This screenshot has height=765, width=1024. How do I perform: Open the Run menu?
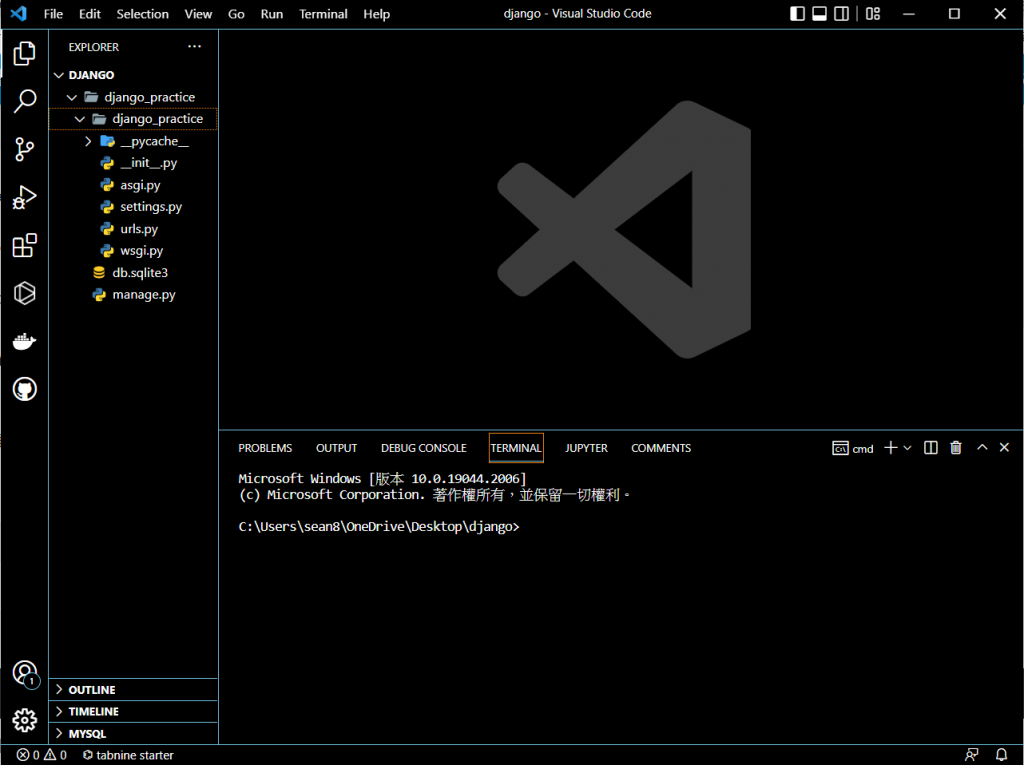(x=272, y=14)
